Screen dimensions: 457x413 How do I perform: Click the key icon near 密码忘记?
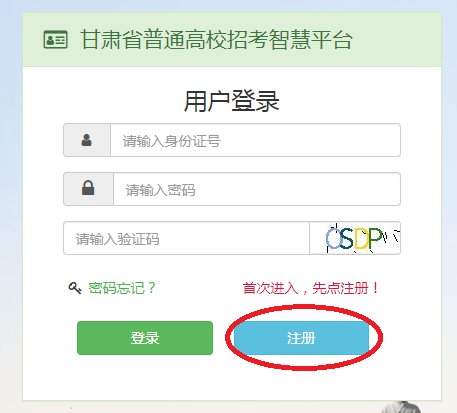(x=75, y=288)
